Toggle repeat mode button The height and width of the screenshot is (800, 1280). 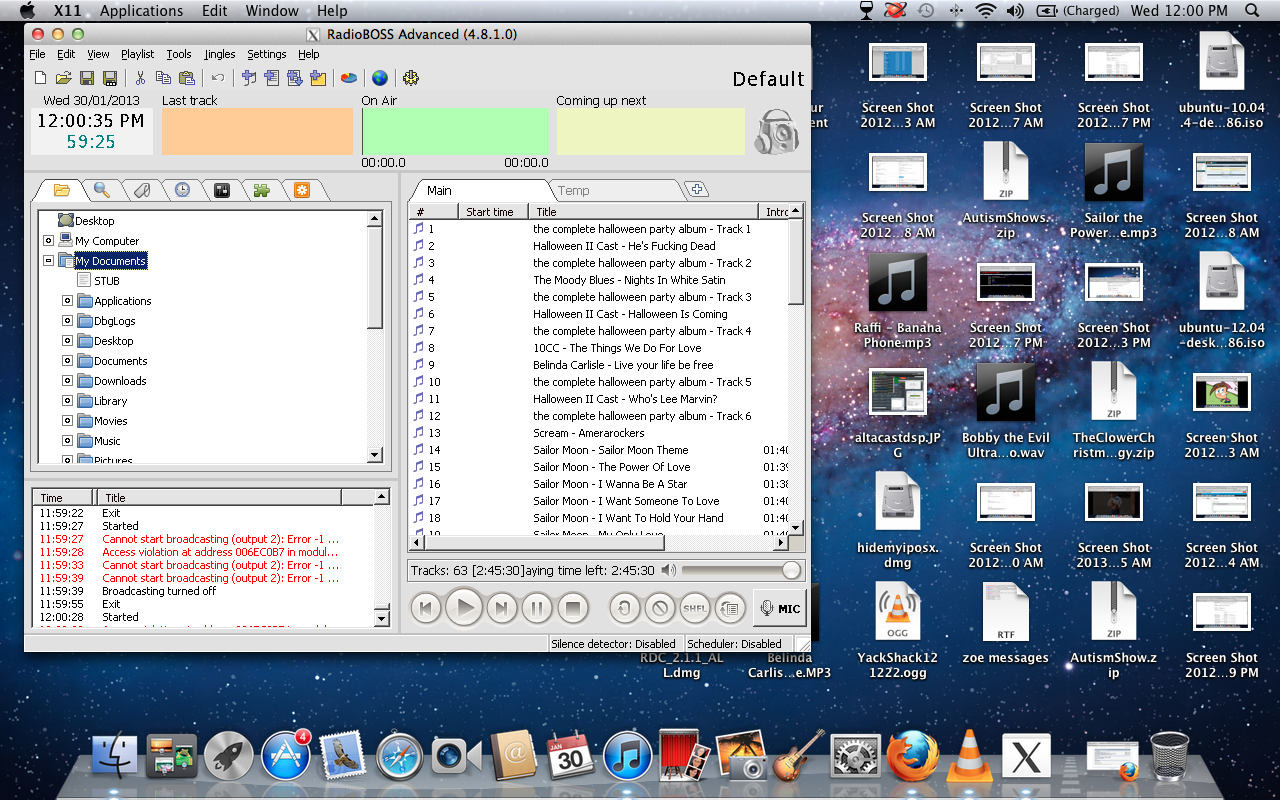point(625,607)
